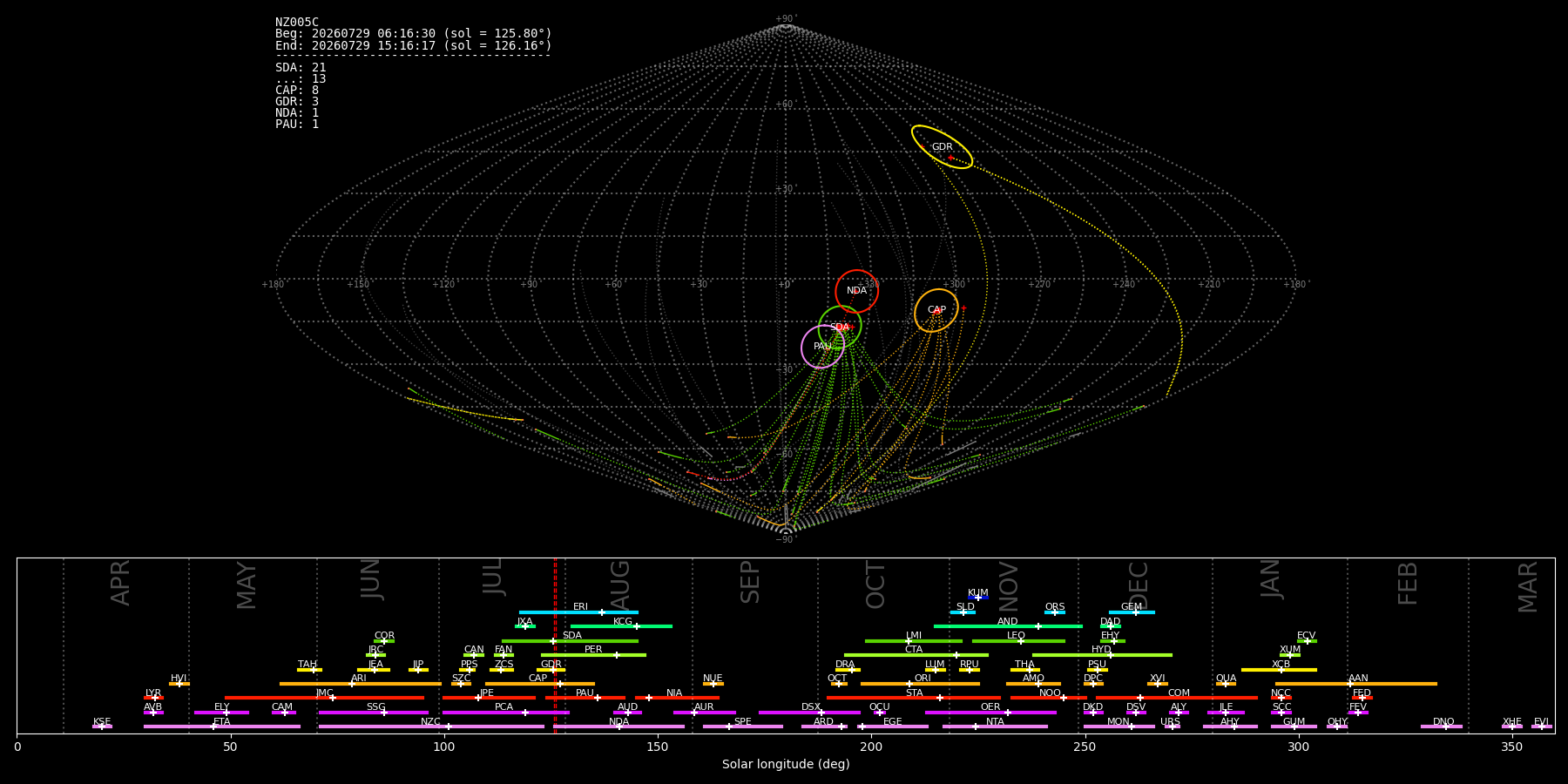Click the yellow XCB shower bar
1568x784 pixels.
point(1279,670)
